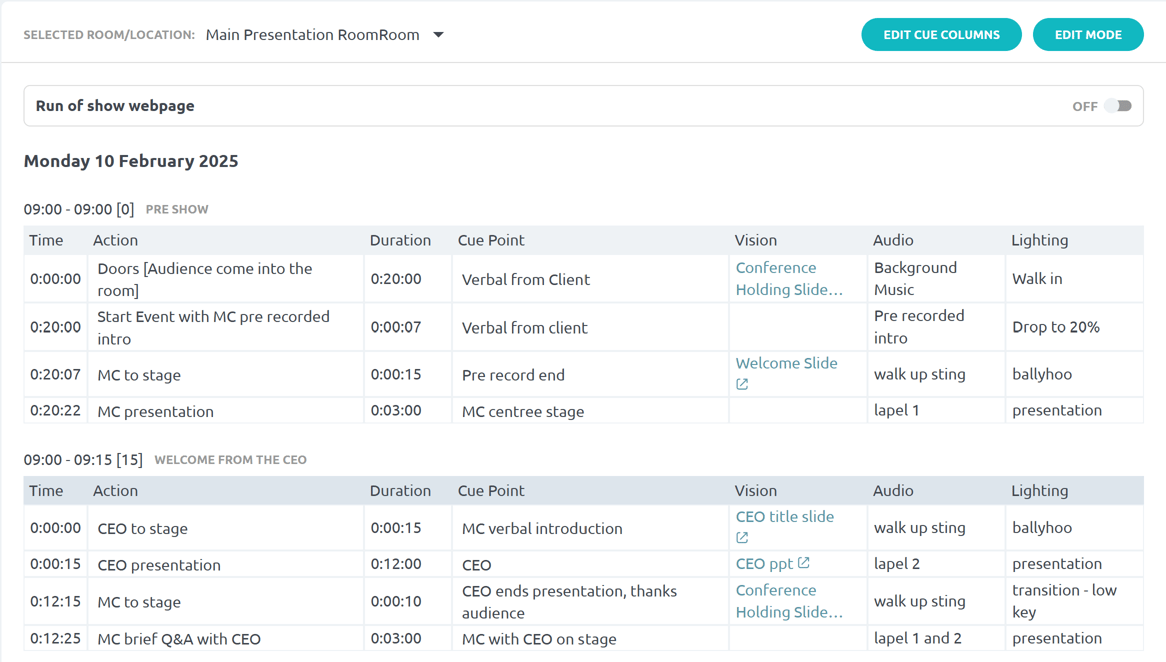Screen dimensions: 1166x662
Task: Click Pre recorded intro audio cell
Action: click(936, 327)
